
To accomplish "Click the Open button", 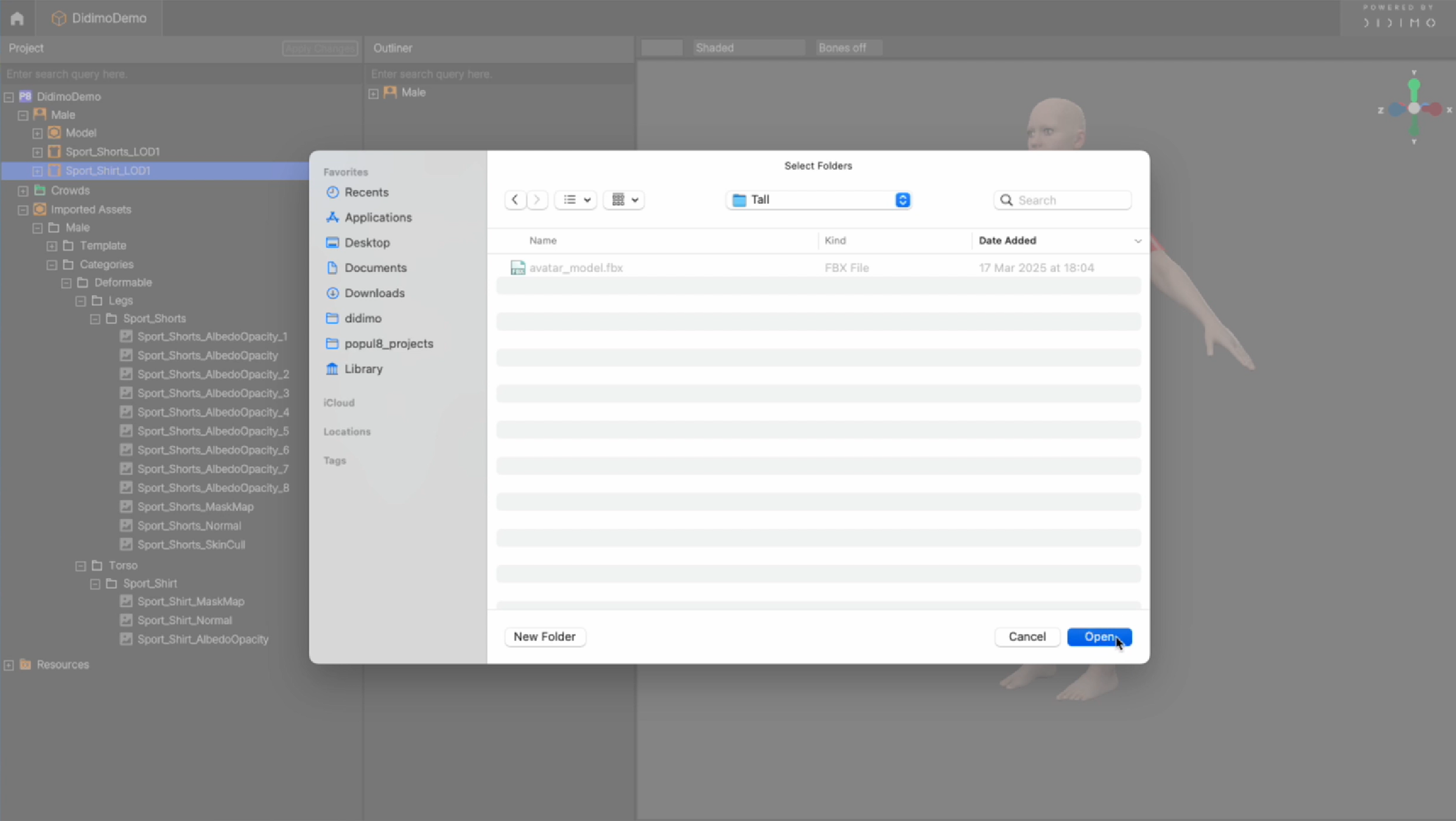I will (x=1099, y=637).
